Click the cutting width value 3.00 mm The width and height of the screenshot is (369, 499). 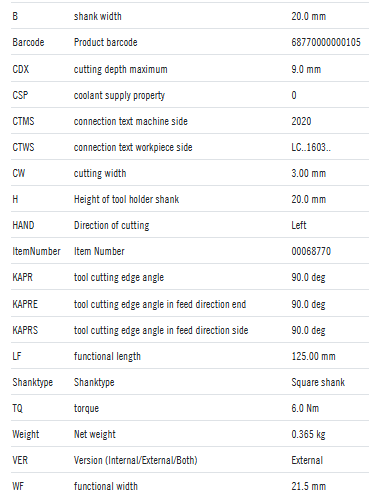click(x=308, y=173)
